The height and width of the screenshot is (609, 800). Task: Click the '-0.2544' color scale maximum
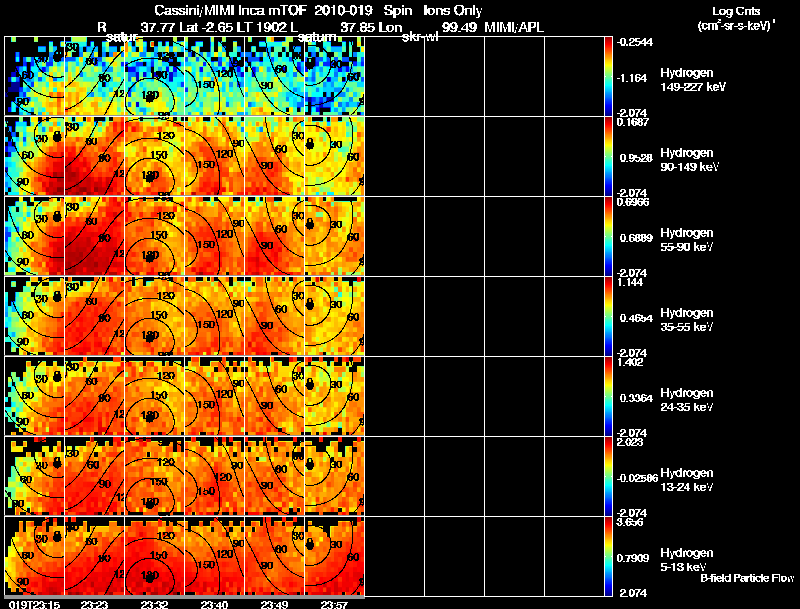tap(634, 42)
